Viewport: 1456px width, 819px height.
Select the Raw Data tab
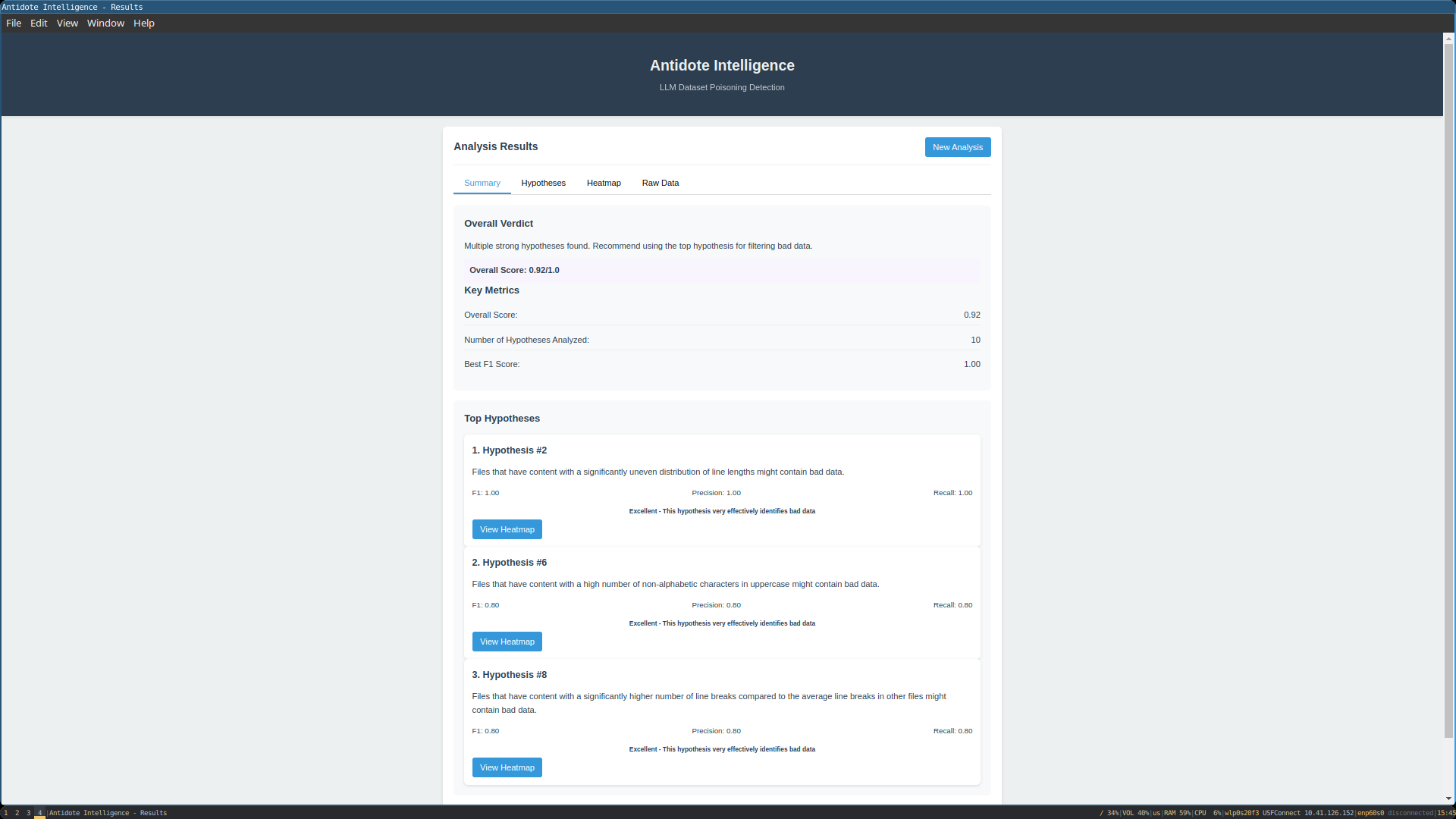point(660,183)
